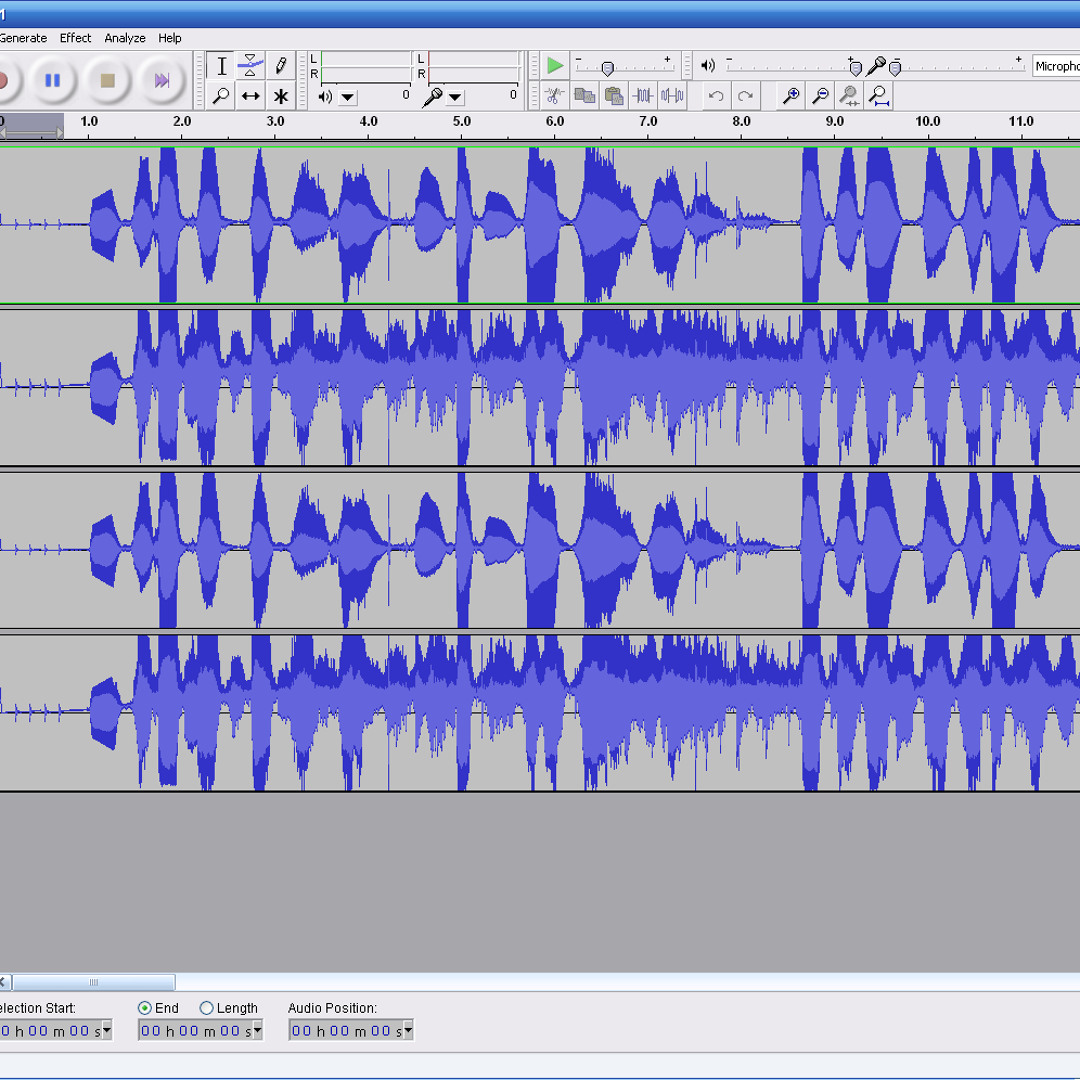Select the Selection (I-beam) tool

click(221, 66)
